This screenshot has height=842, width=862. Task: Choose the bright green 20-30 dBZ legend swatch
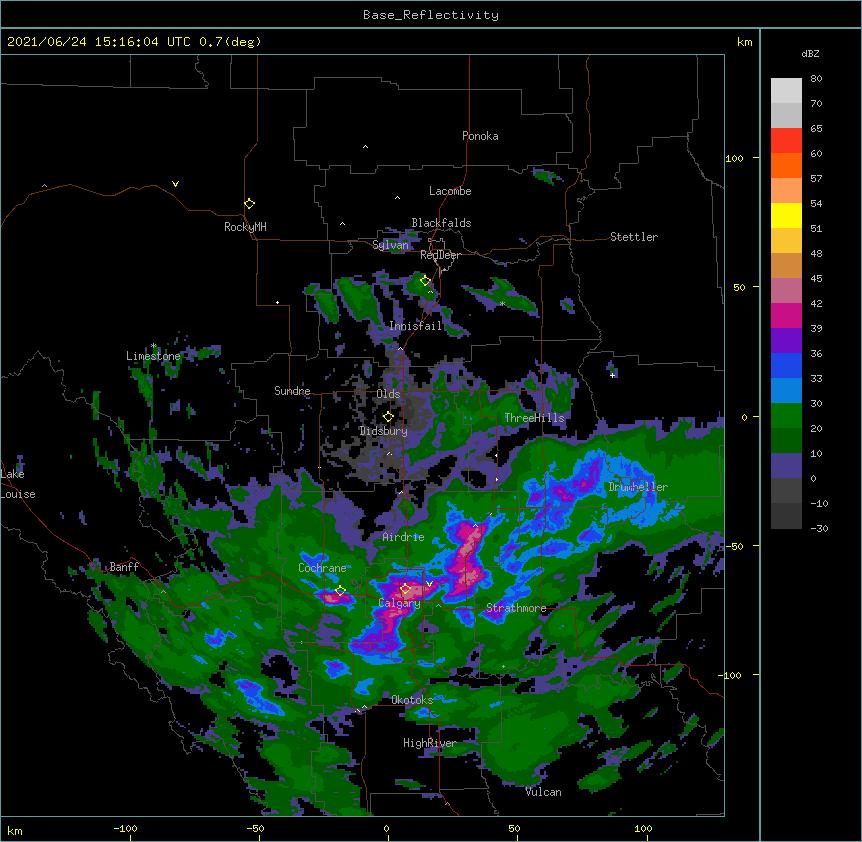click(x=786, y=416)
